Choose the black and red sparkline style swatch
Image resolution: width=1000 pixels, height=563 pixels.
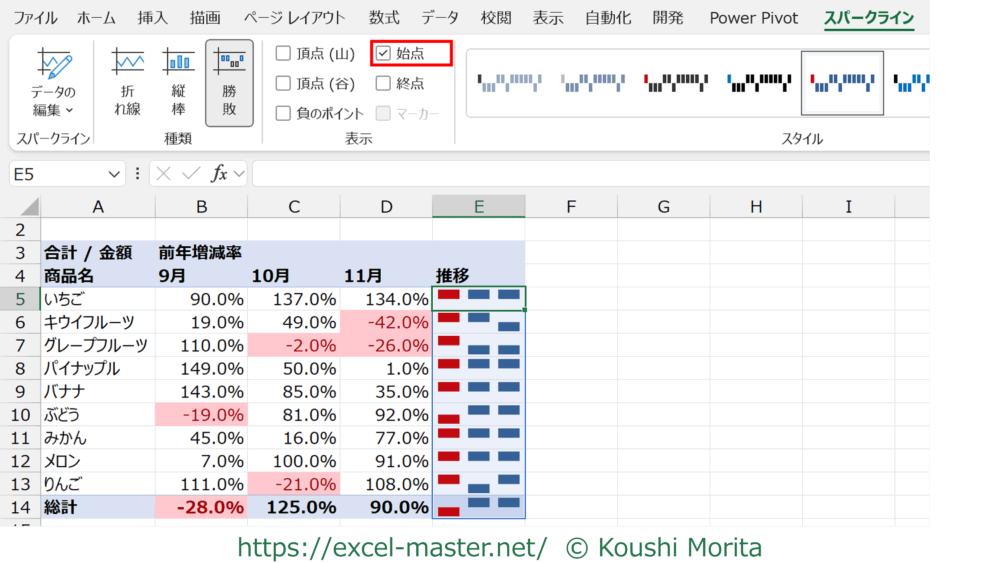676,82
